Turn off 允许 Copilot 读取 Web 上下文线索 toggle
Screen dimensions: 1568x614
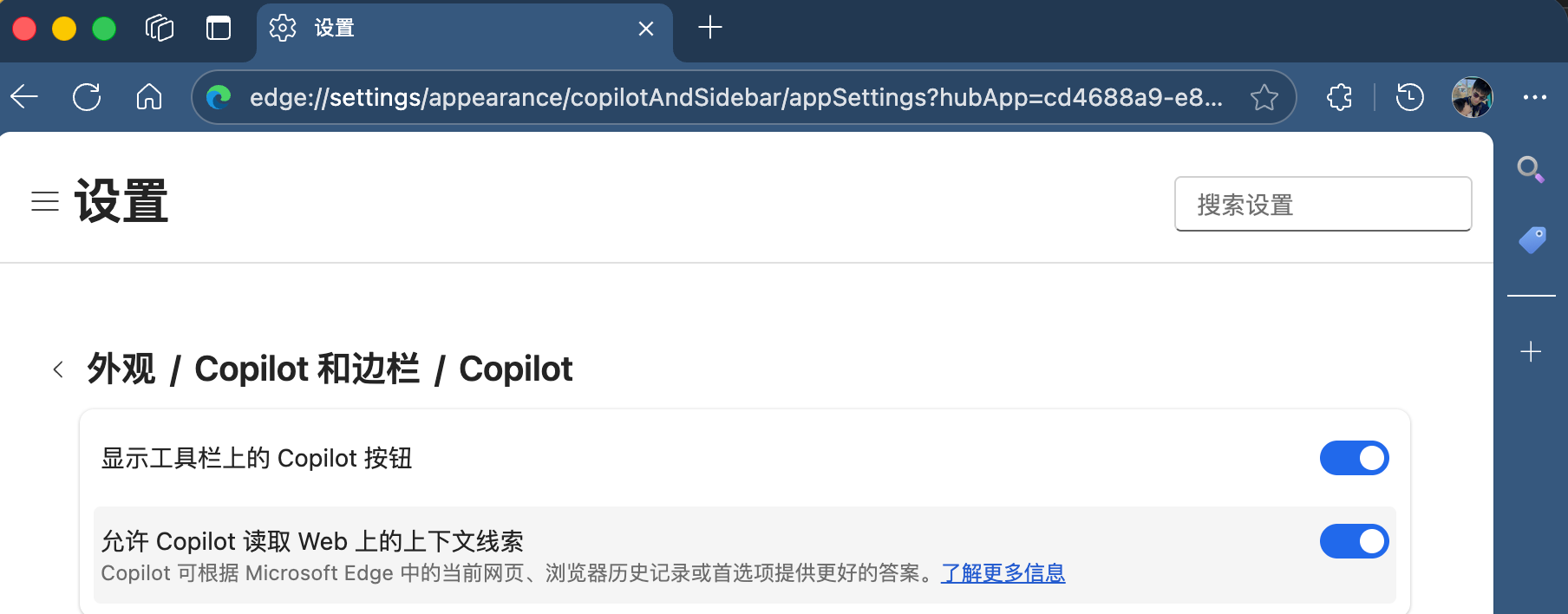pyautogui.click(x=1354, y=541)
